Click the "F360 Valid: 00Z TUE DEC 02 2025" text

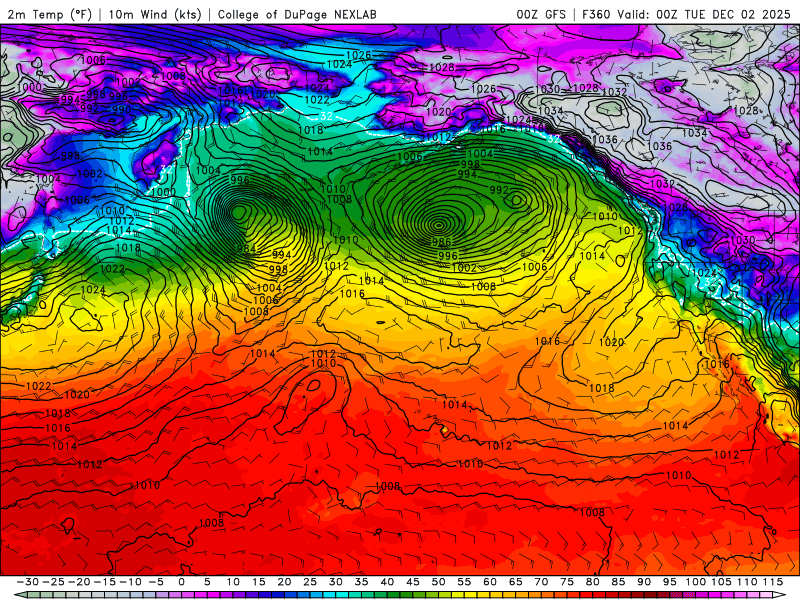pyautogui.click(x=686, y=14)
